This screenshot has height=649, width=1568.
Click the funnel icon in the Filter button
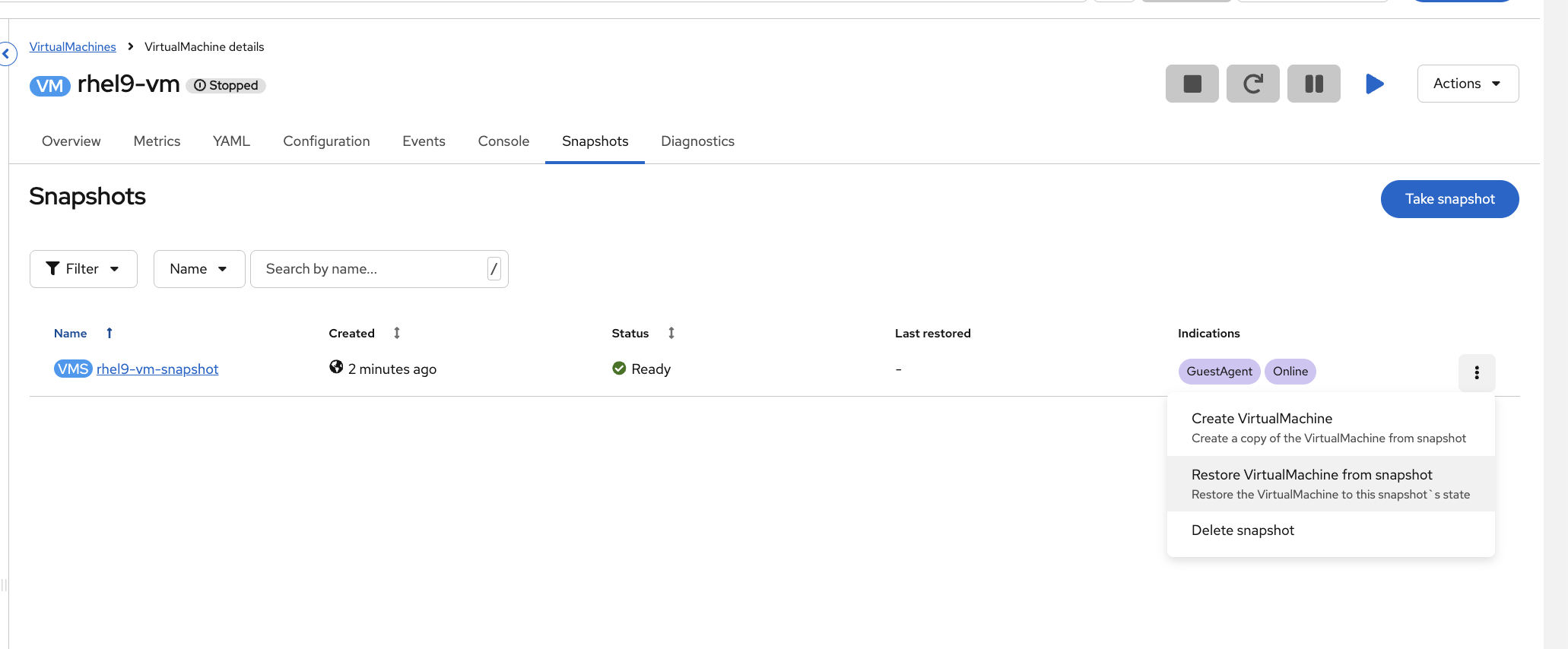point(52,268)
